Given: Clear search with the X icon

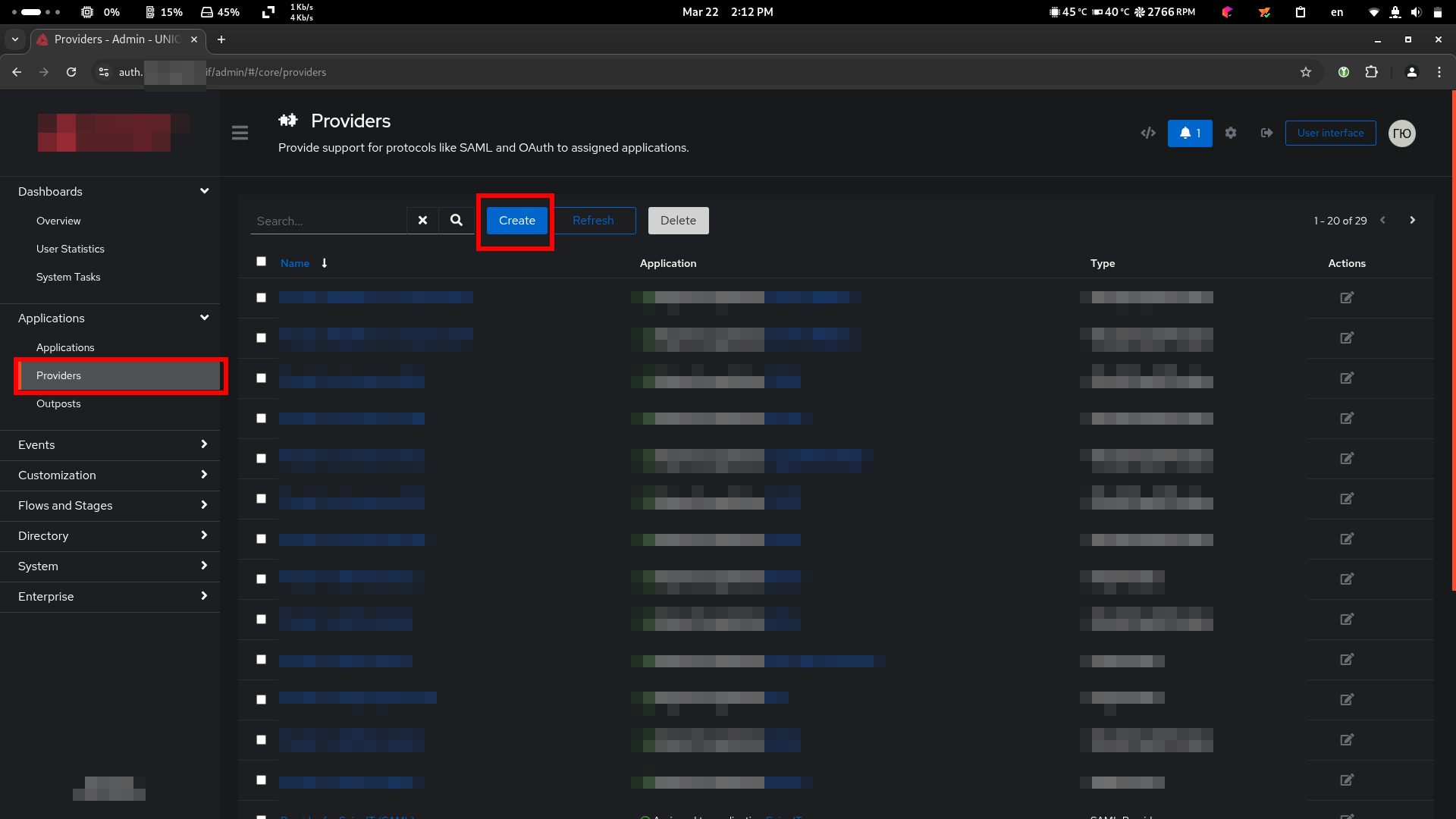Looking at the screenshot, I should tap(422, 220).
